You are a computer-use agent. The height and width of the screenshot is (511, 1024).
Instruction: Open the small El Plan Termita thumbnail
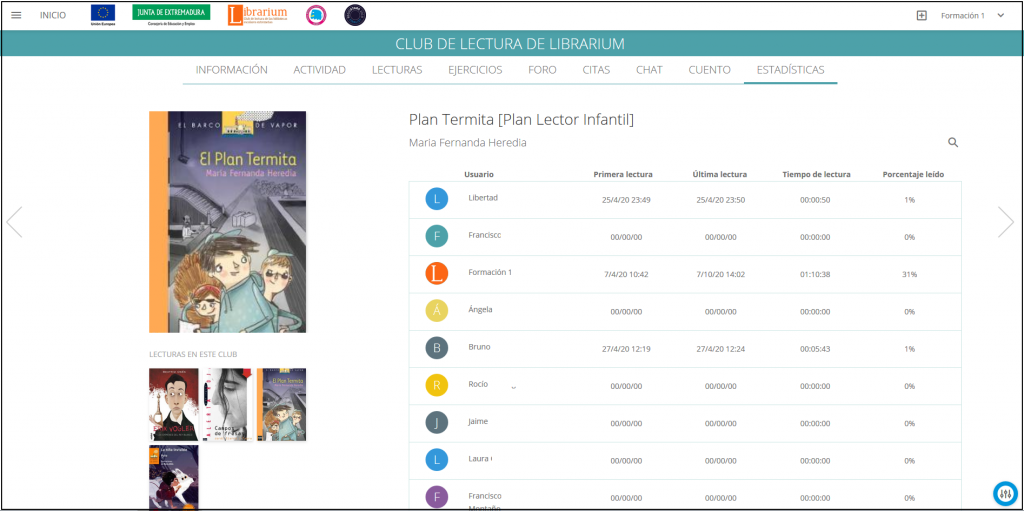[281, 404]
